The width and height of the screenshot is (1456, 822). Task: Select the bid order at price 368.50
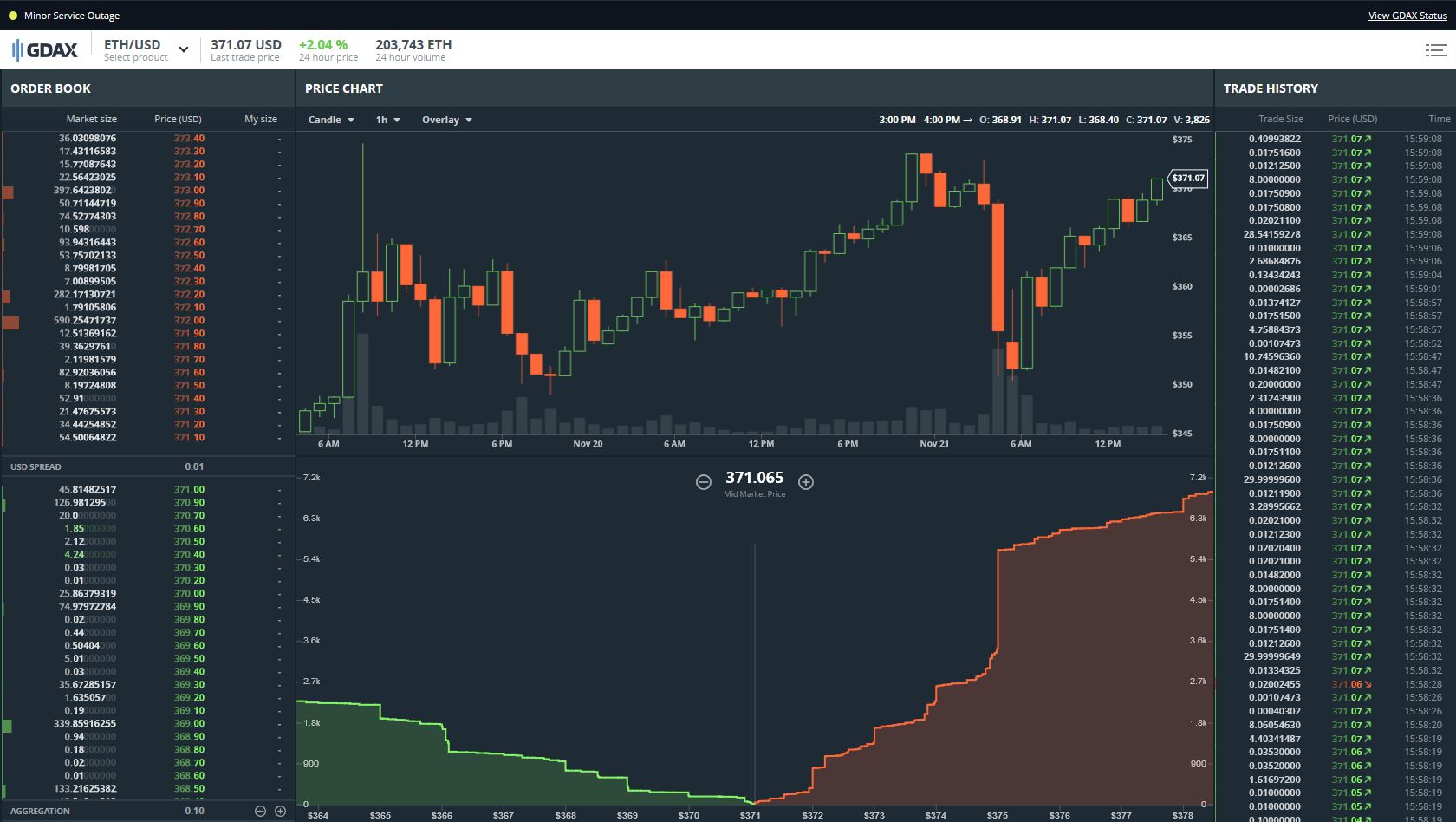point(147,788)
